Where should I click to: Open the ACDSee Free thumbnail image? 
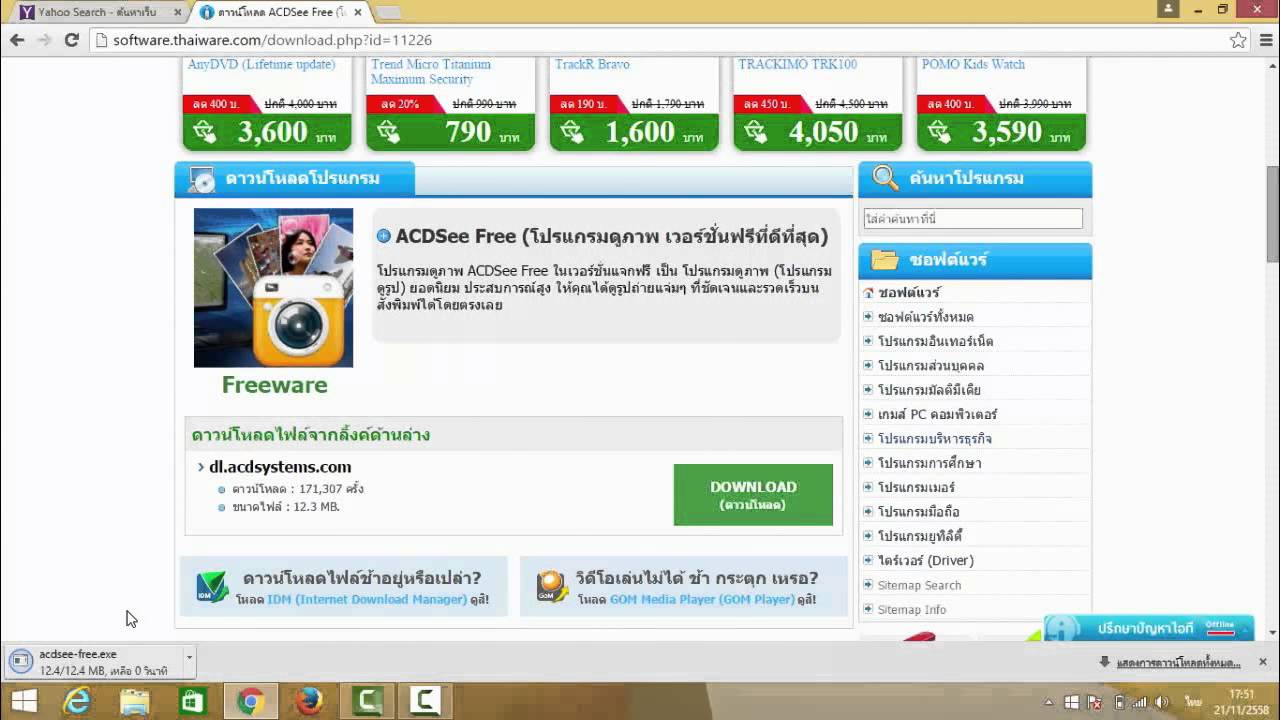[273, 288]
